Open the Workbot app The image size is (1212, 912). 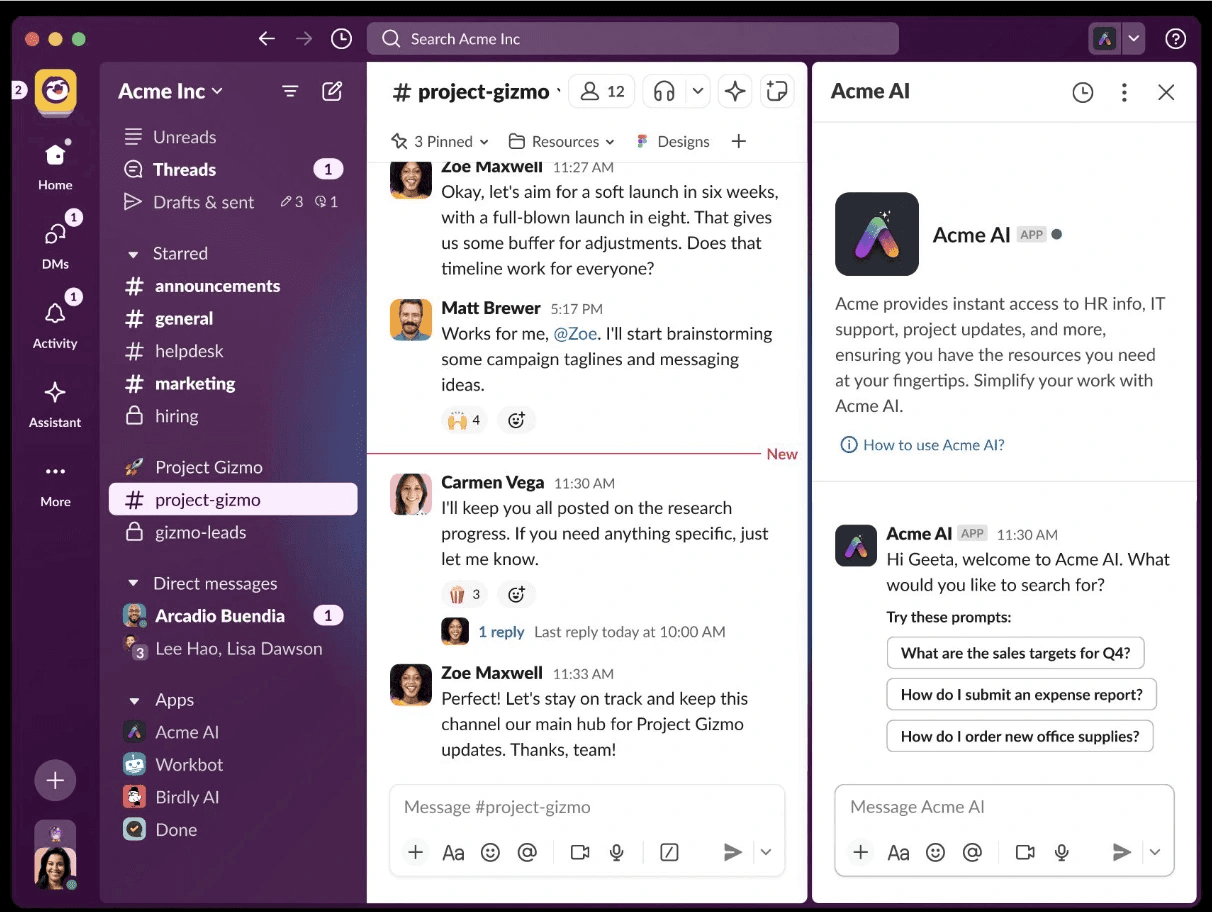(233, 765)
